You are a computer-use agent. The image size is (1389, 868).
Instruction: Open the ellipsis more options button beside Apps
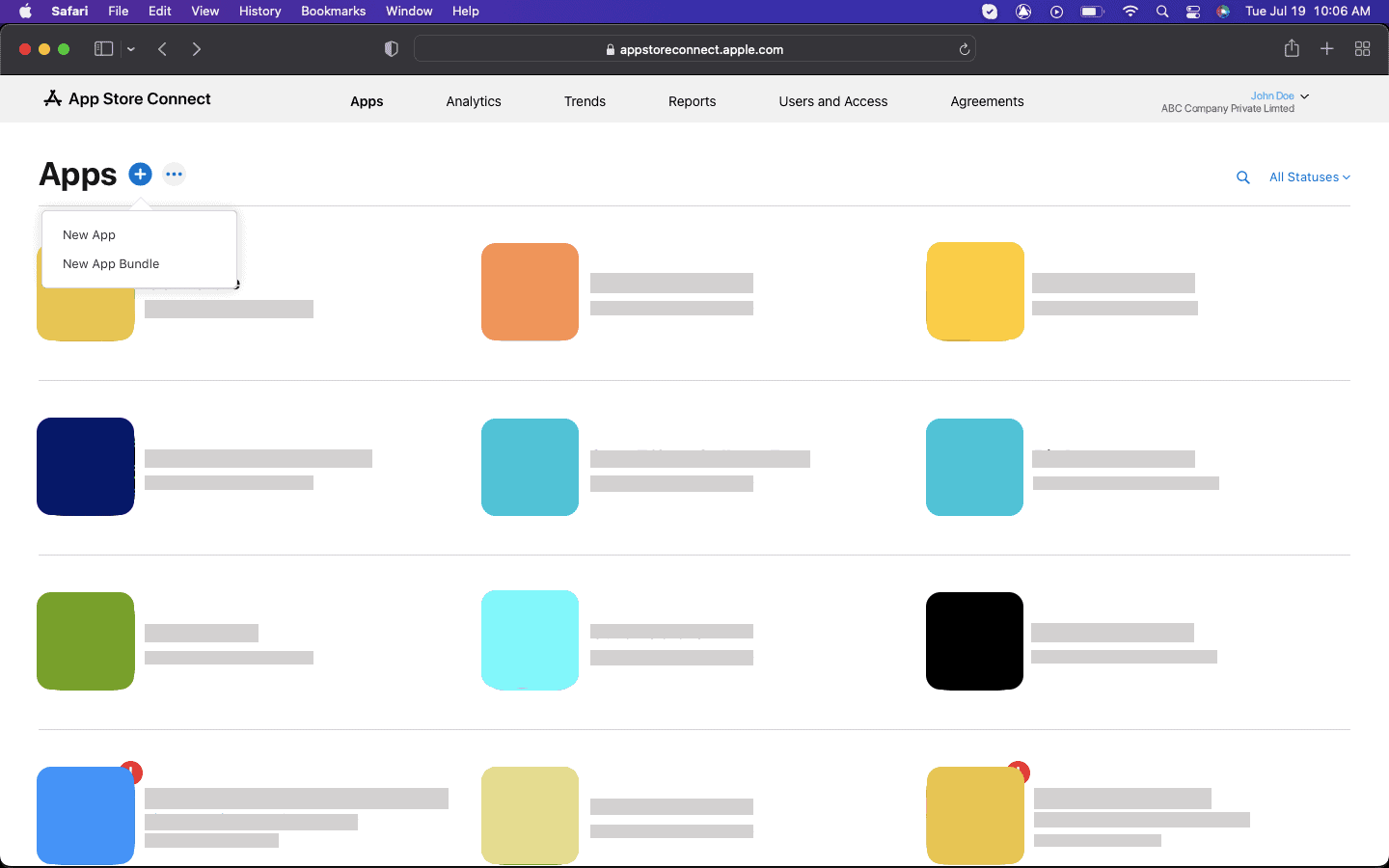pyautogui.click(x=174, y=175)
